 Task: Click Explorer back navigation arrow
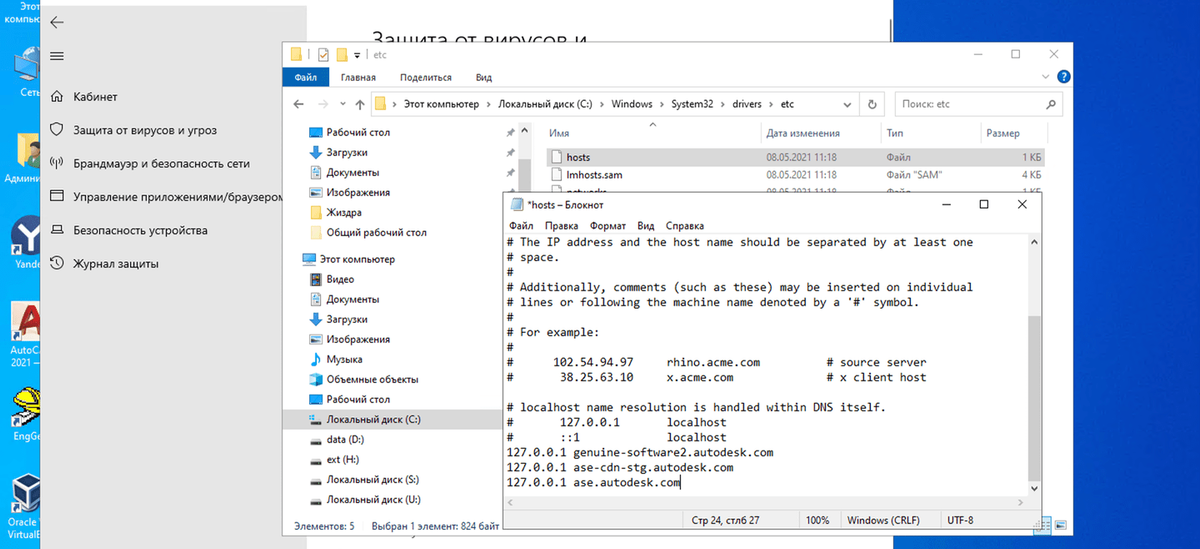pyautogui.click(x=298, y=104)
